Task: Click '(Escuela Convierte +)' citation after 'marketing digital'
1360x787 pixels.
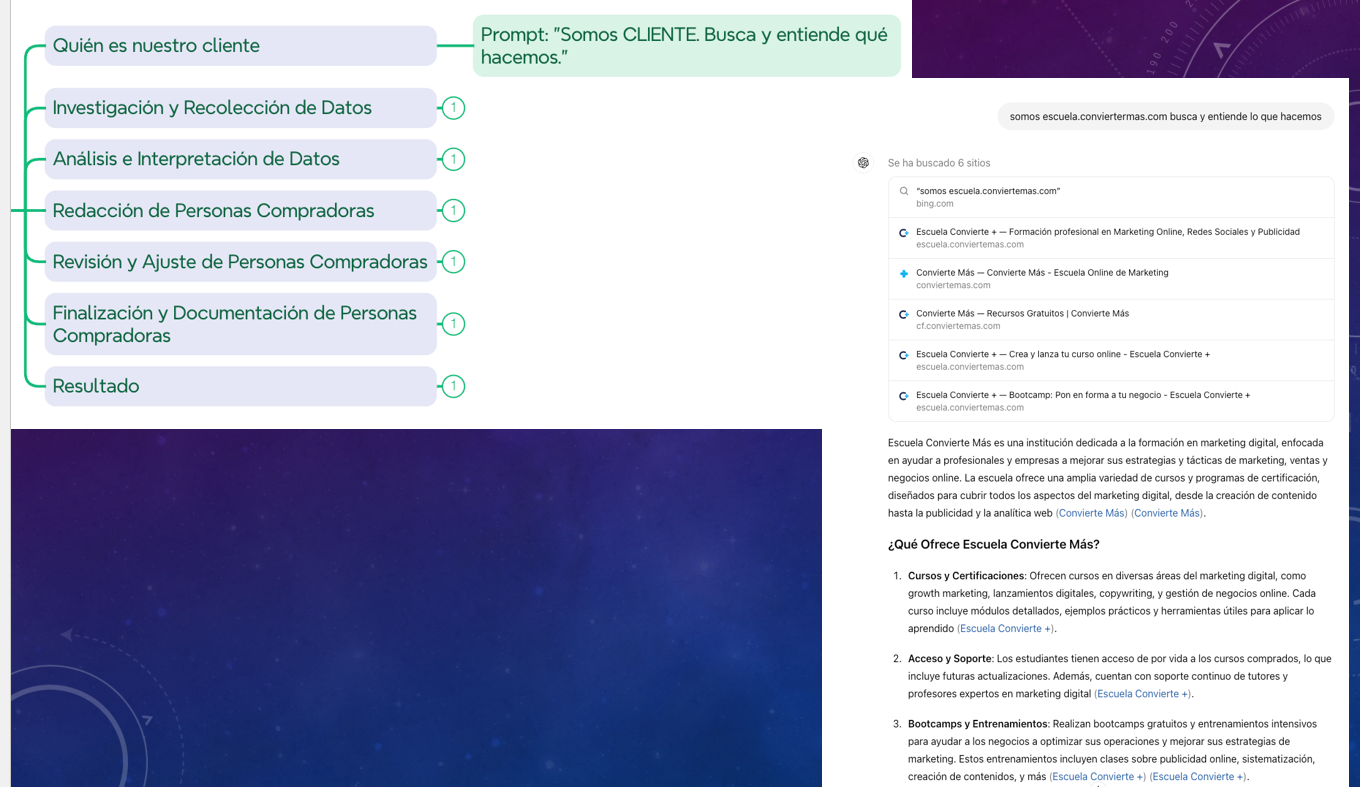Action: [1142, 694]
